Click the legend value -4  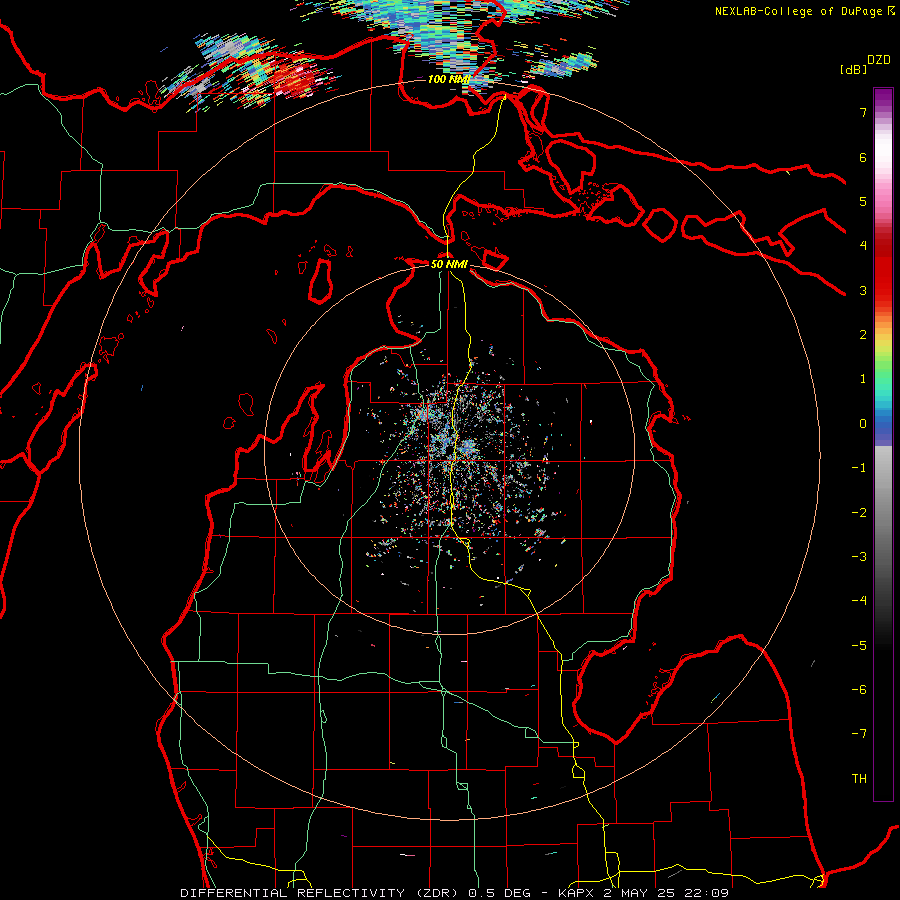[x=859, y=601]
